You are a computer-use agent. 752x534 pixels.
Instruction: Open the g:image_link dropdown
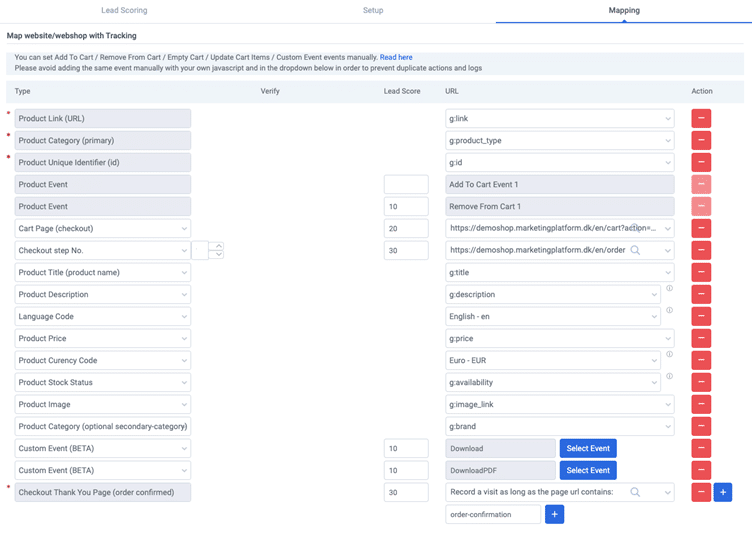(x=560, y=404)
